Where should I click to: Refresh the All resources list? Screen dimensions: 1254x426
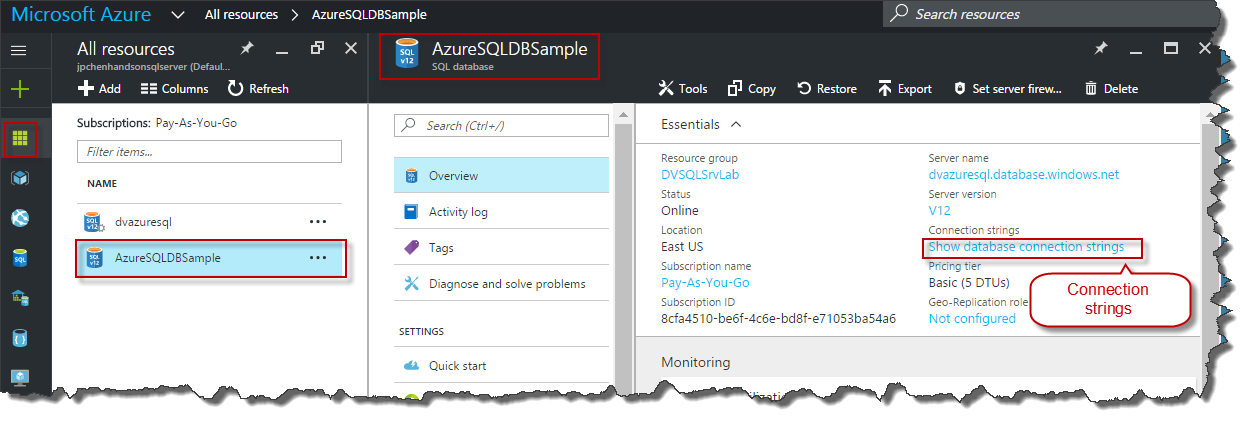coord(258,88)
